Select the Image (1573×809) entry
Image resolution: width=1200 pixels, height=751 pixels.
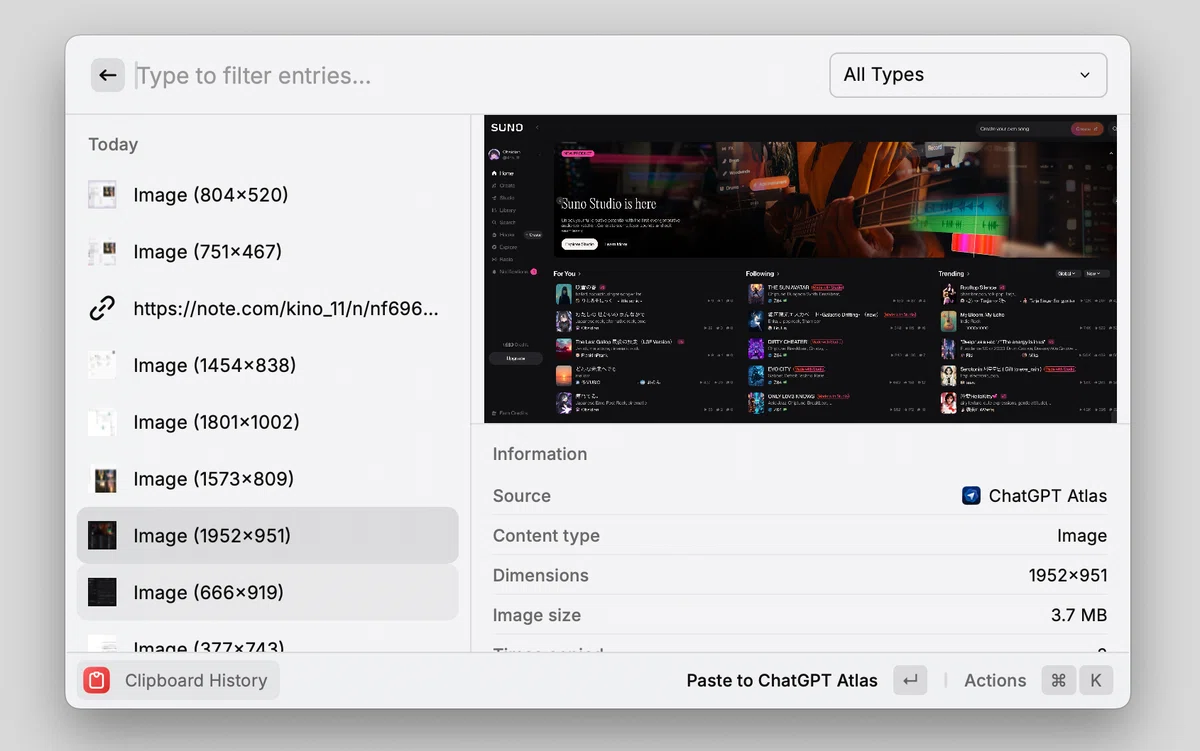tap(268, 479)
